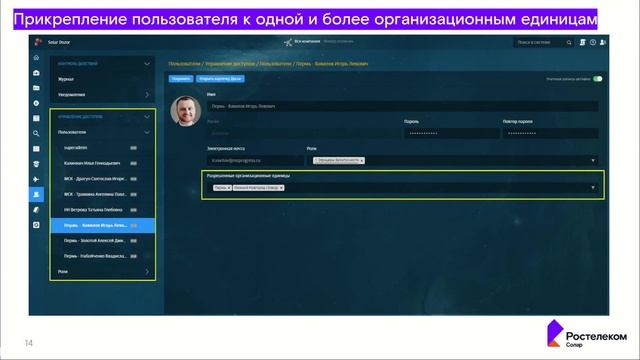This screenshot has width=640, height=360.
Task: Click the Solar Dozor logo
Action: pos(38,42)
